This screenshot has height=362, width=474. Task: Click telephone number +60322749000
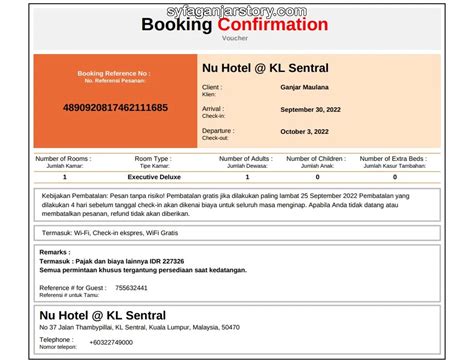pyautogui.click(x=111, y=342)
